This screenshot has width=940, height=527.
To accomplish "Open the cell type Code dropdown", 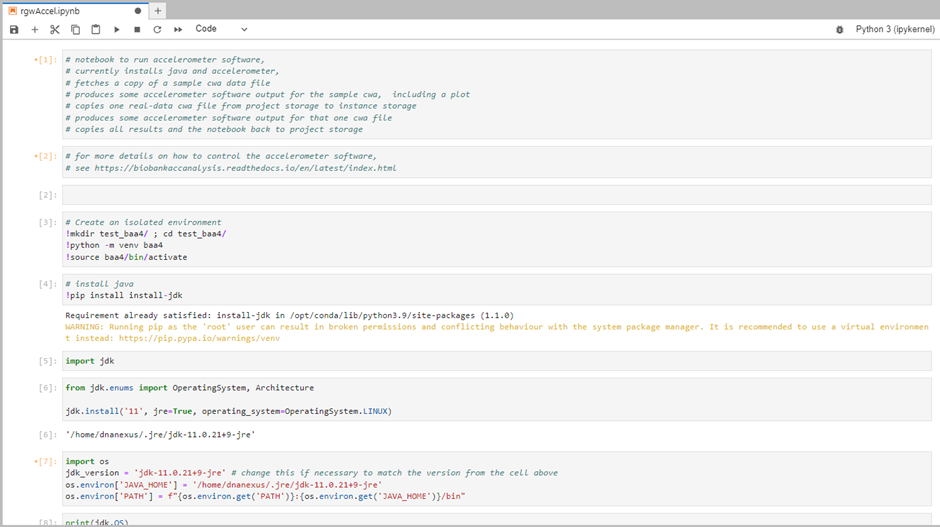I will (x=221, y=29).
